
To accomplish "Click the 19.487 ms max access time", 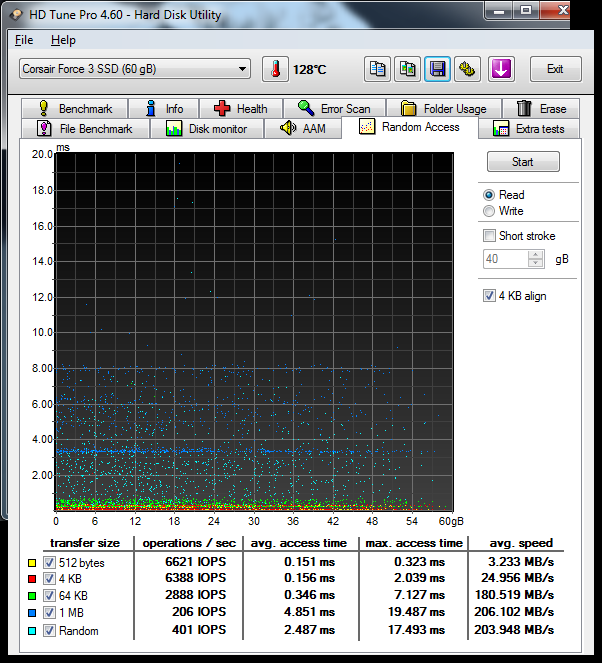I will [x=416, y=611].
